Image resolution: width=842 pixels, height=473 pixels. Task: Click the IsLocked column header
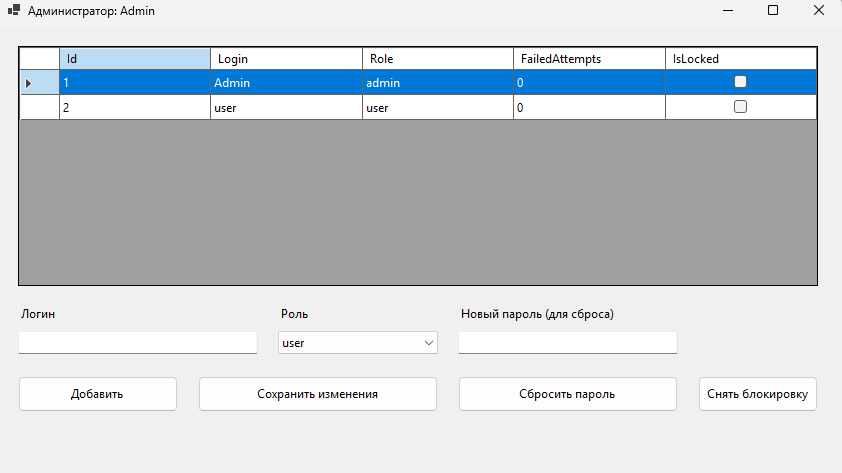[740, 59]
